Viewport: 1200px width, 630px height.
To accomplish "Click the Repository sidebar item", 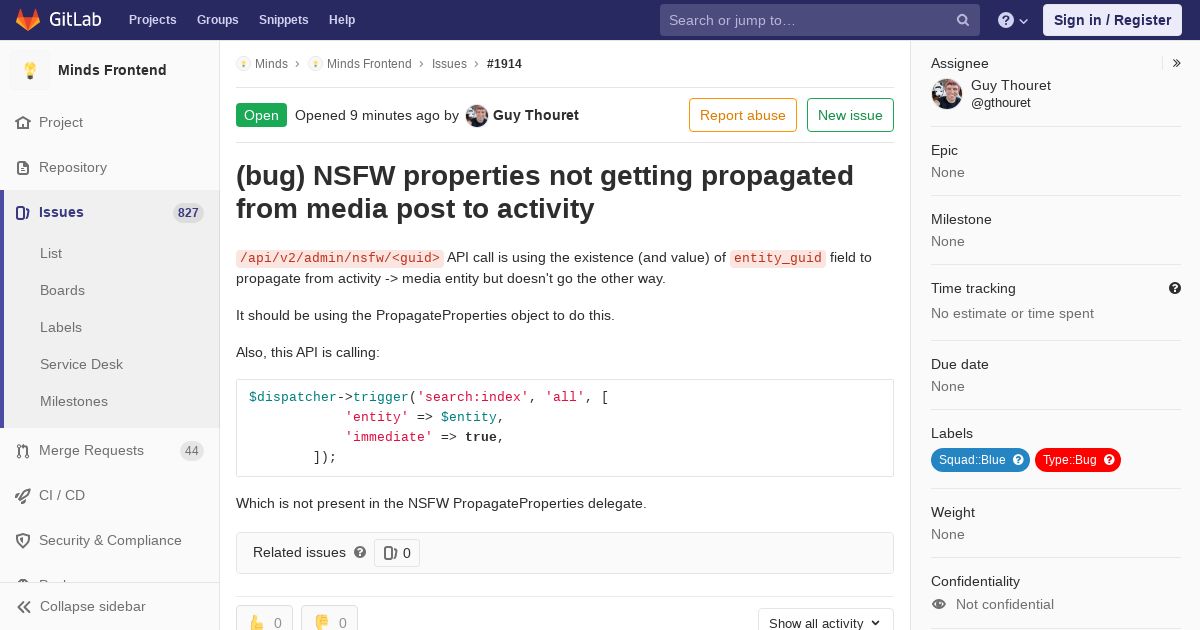I will [110, 167].
